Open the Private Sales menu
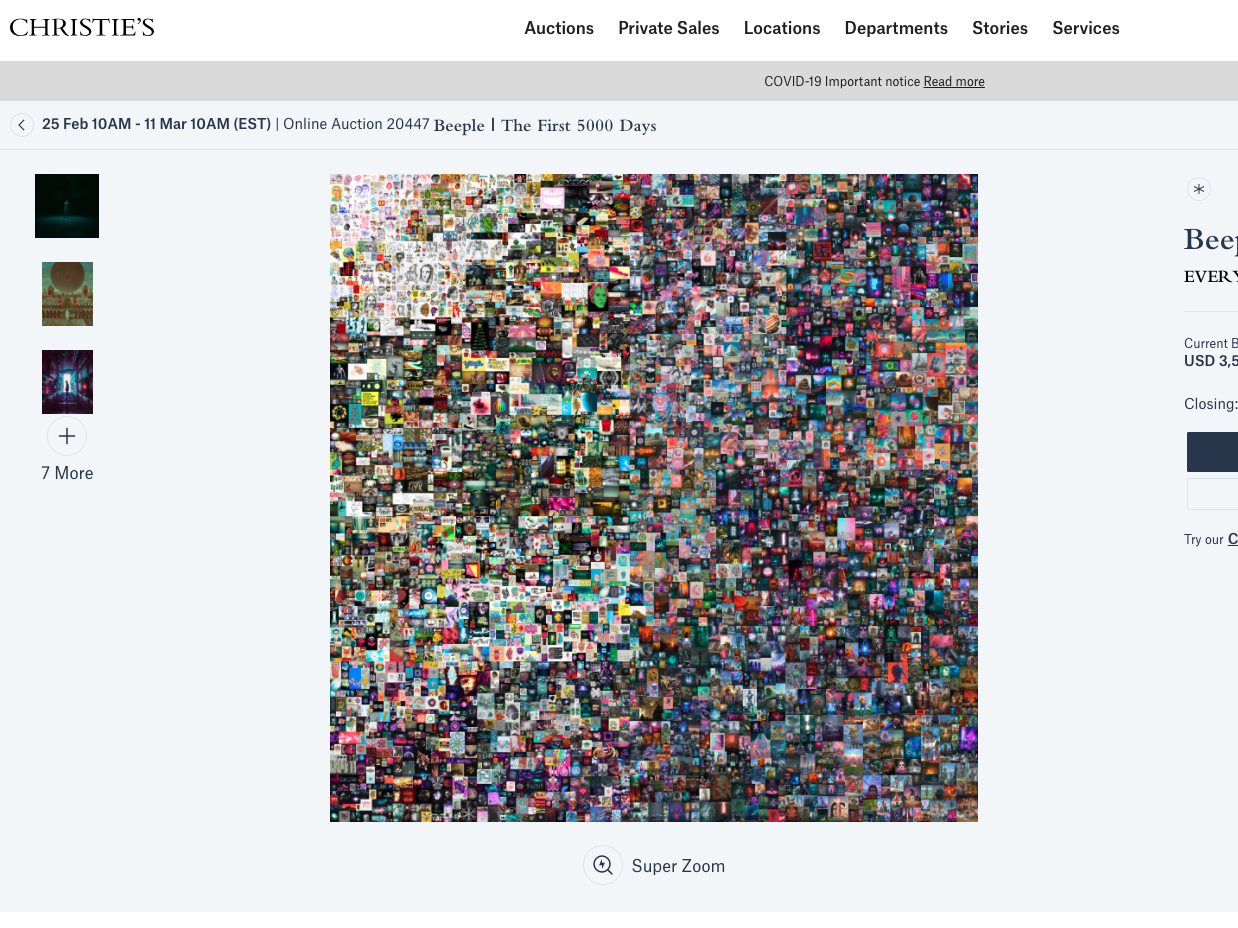 tap(669, 28)
